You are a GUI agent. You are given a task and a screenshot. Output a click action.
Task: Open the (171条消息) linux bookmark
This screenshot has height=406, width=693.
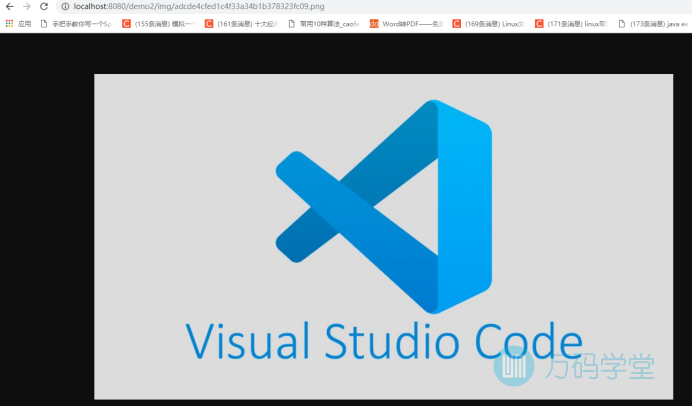click(571, 24)
